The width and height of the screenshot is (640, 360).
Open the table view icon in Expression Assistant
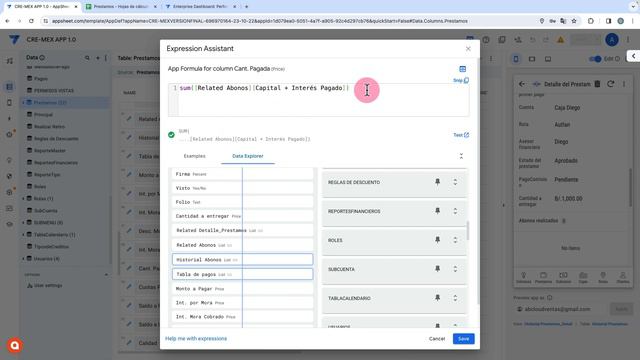pos(462,69)
